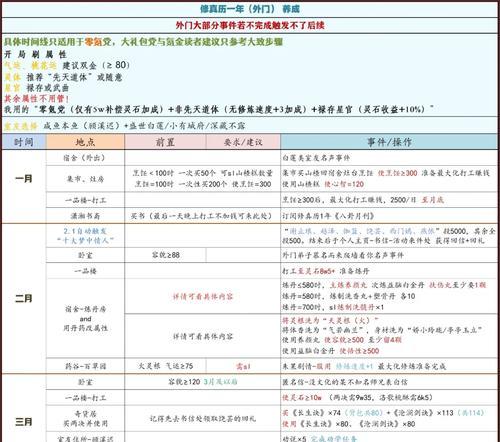Select the heading "开局刷属性"
Screen dimensions: 500x442
pyautogui.click(x=35, y=54)
